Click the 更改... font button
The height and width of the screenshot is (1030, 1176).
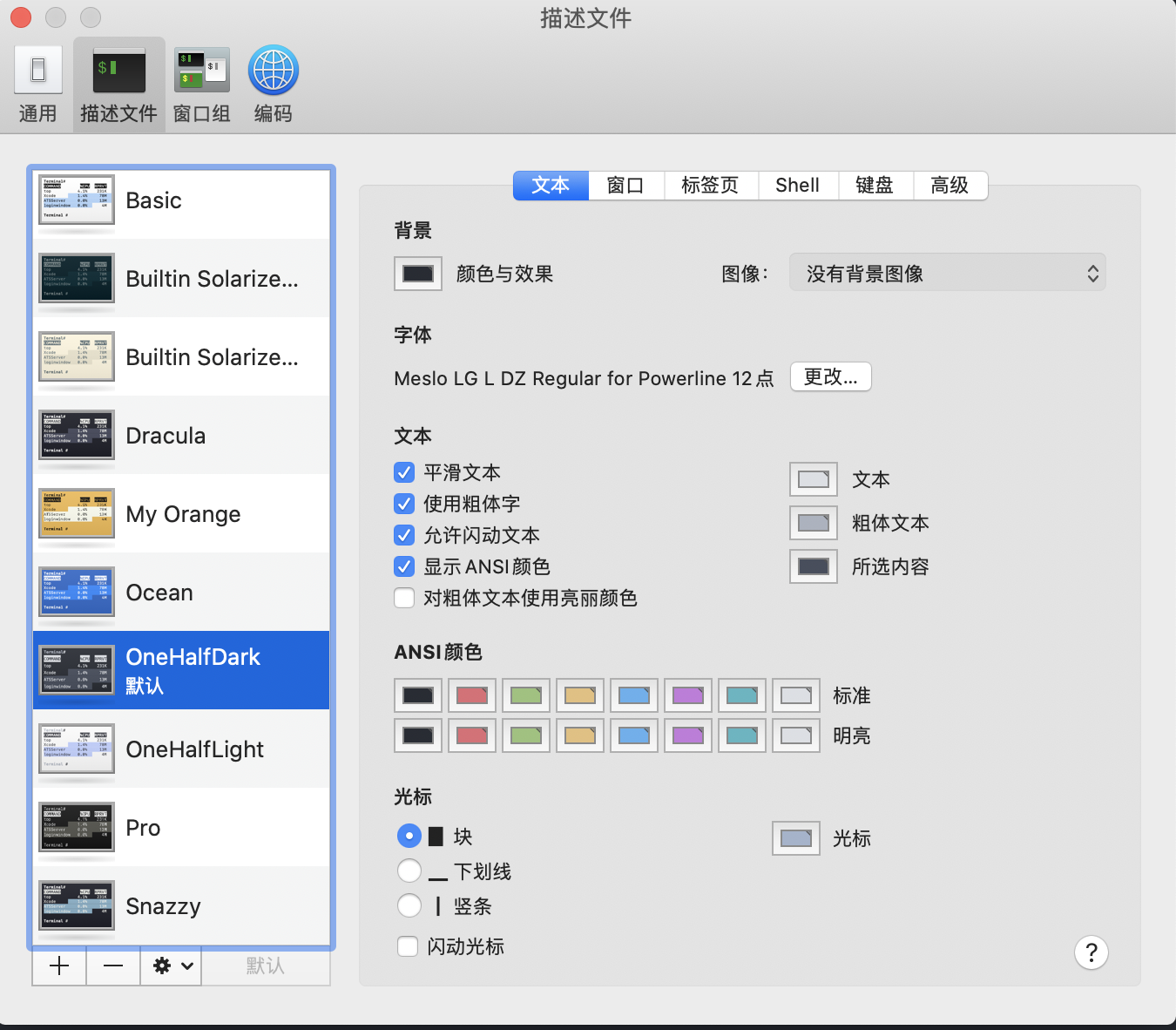[831, 376]
